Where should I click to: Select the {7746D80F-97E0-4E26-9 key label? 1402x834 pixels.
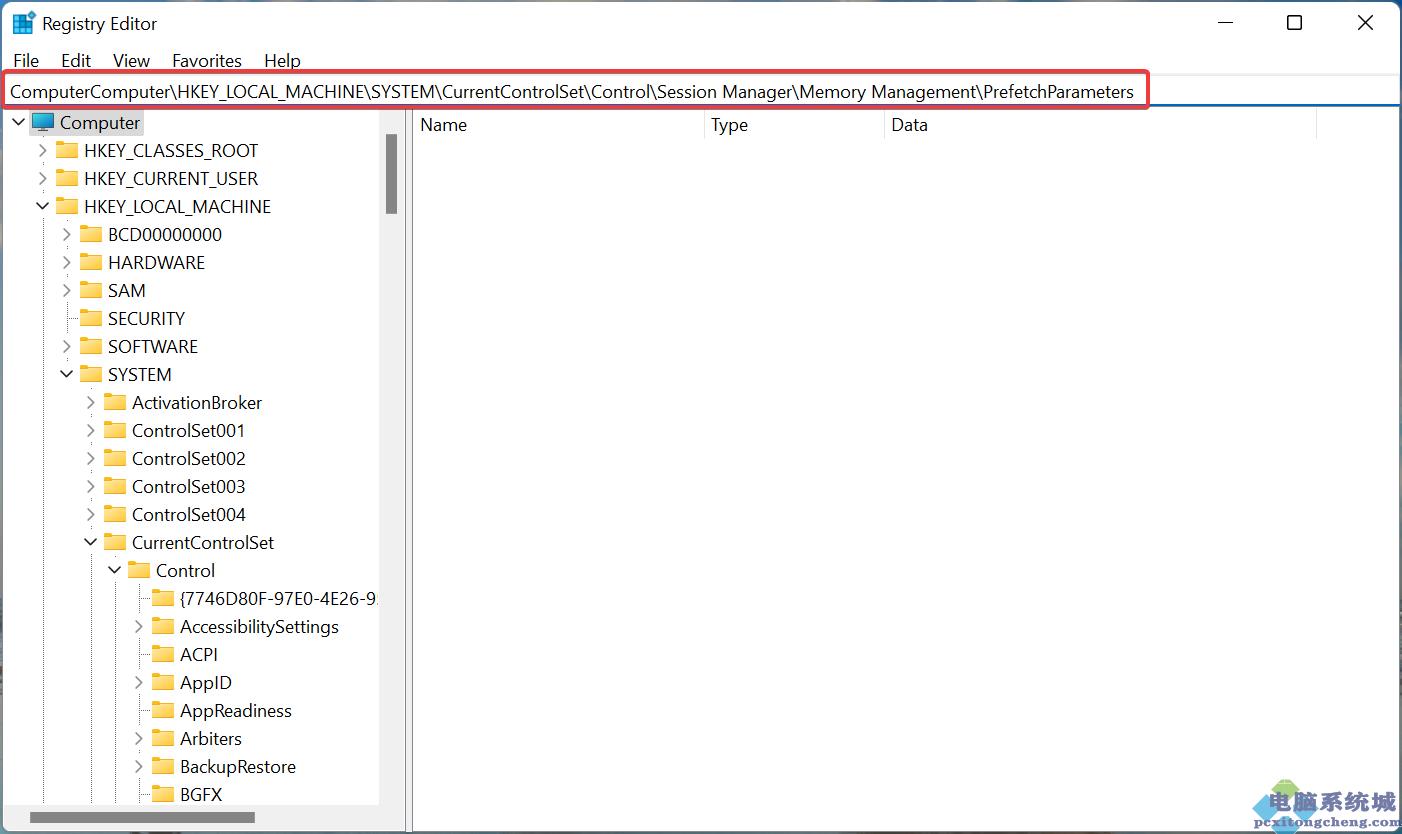[x=278, y=598]
